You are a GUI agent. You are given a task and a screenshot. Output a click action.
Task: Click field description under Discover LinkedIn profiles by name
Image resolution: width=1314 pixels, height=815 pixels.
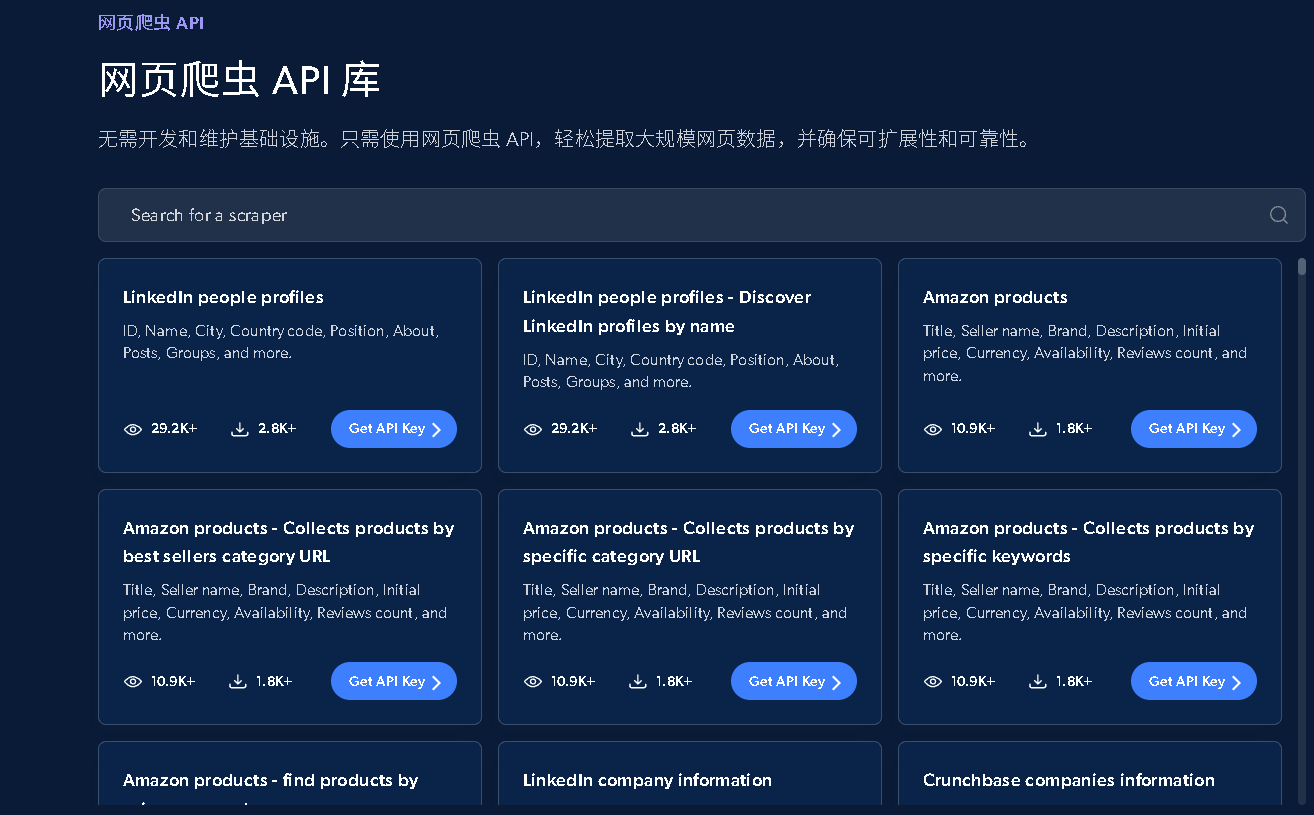click(x=681, y=371)
